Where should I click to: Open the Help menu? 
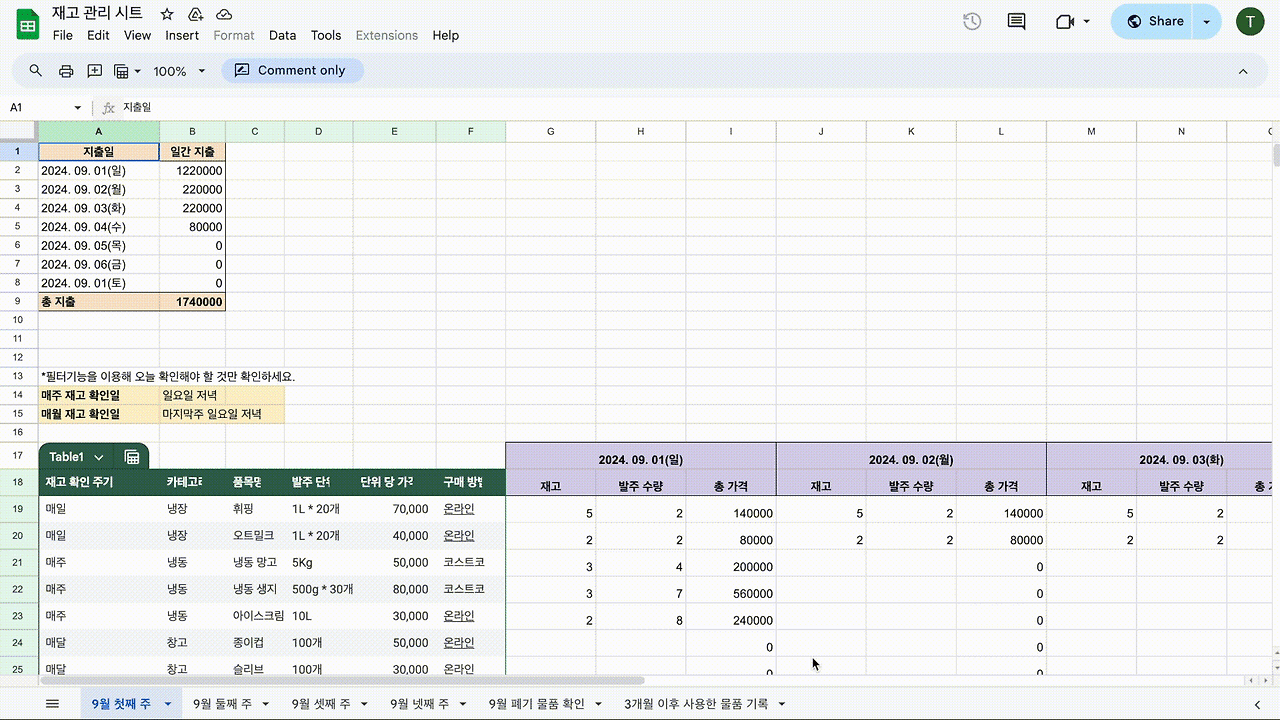[x=446, y=35]
